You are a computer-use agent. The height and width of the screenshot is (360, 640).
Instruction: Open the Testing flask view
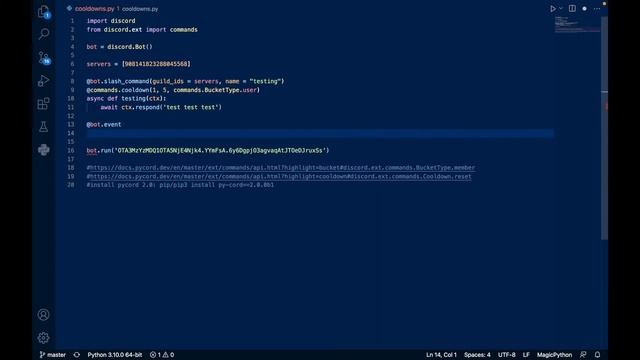click(x=44, y=127)
